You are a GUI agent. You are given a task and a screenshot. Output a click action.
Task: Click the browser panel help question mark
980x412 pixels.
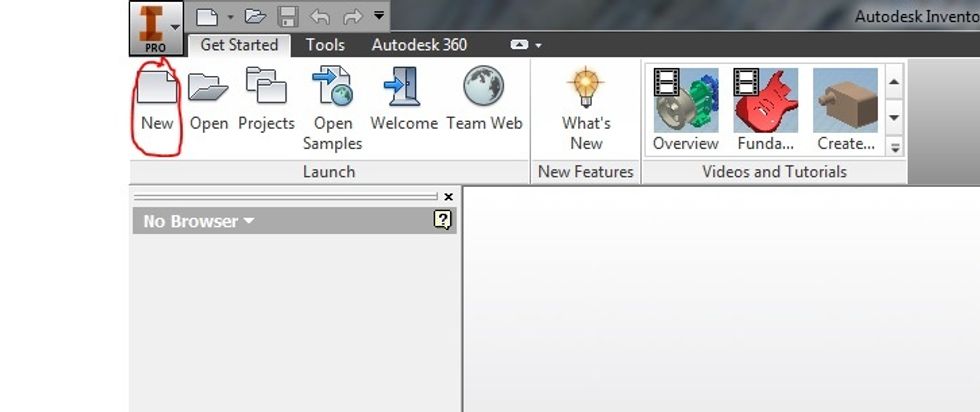coord(443,220)
